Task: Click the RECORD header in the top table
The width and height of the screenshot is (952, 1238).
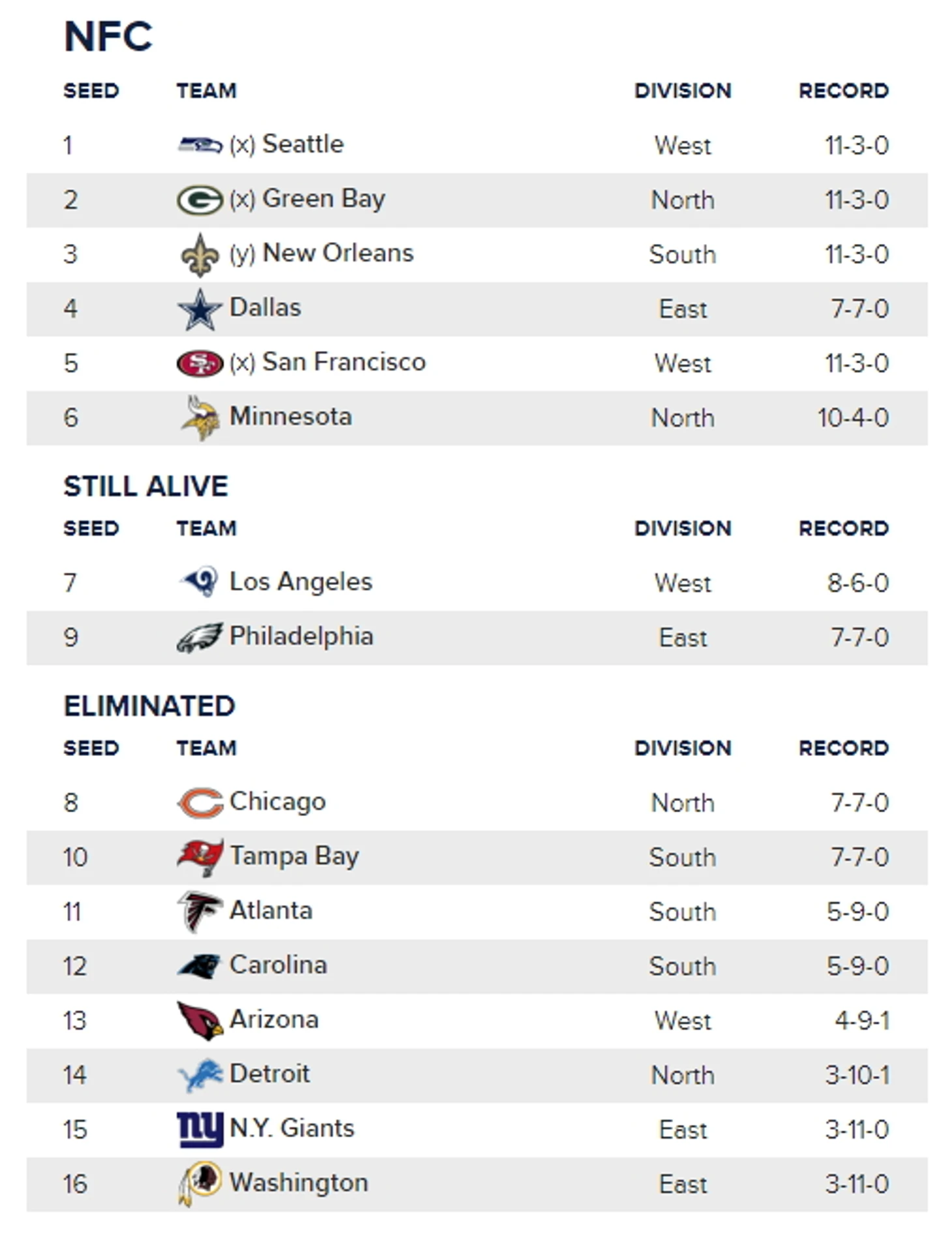Action: coord(844,91)
